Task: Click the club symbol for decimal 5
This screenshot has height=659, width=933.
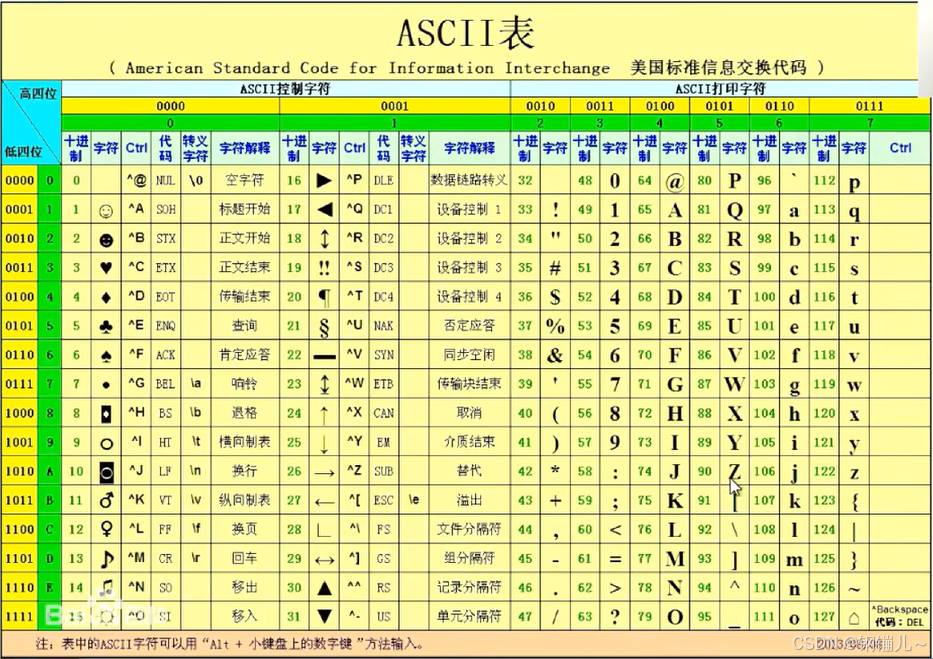Action: click(106, 326)
